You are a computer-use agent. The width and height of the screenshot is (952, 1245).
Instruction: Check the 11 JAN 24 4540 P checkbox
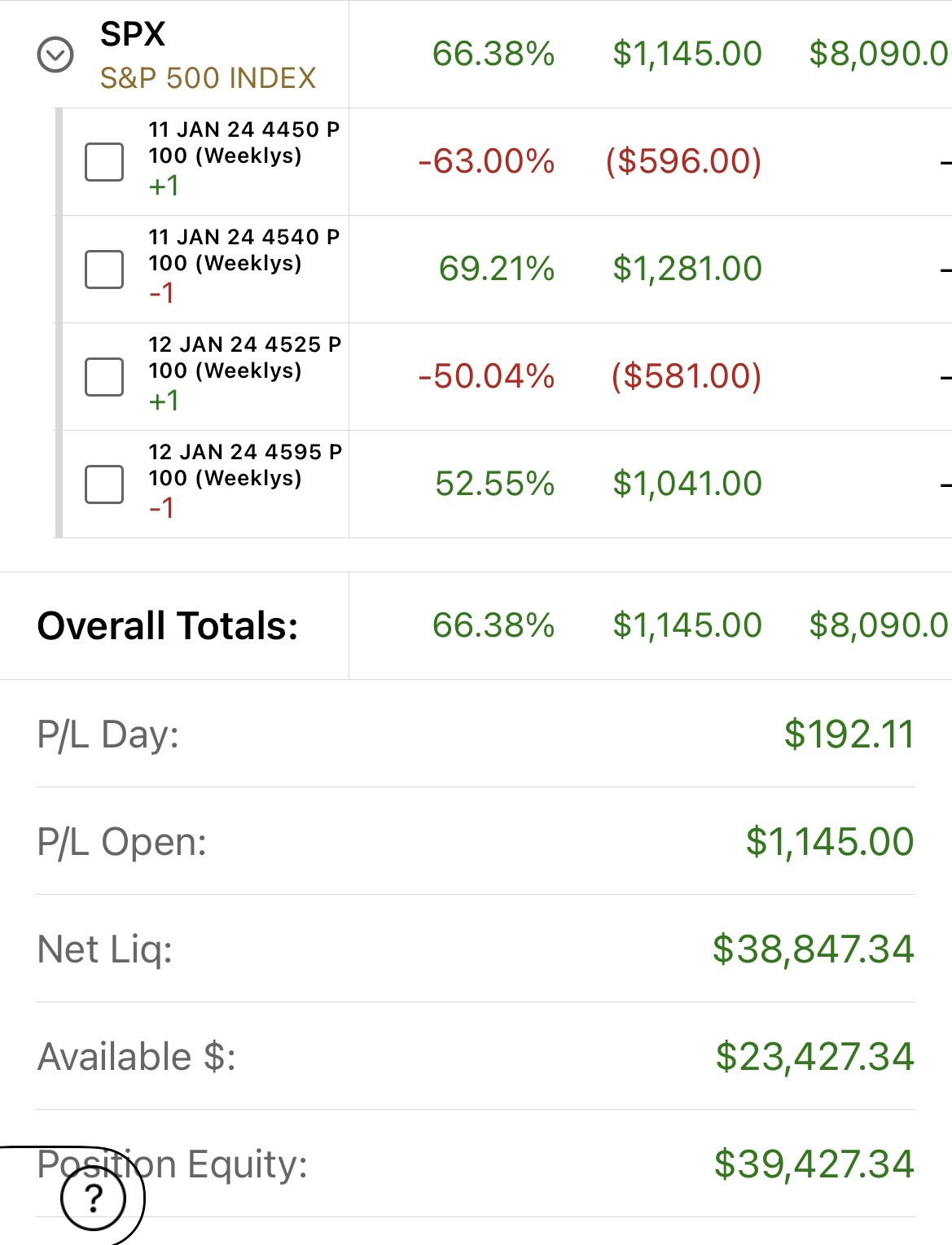104,269
